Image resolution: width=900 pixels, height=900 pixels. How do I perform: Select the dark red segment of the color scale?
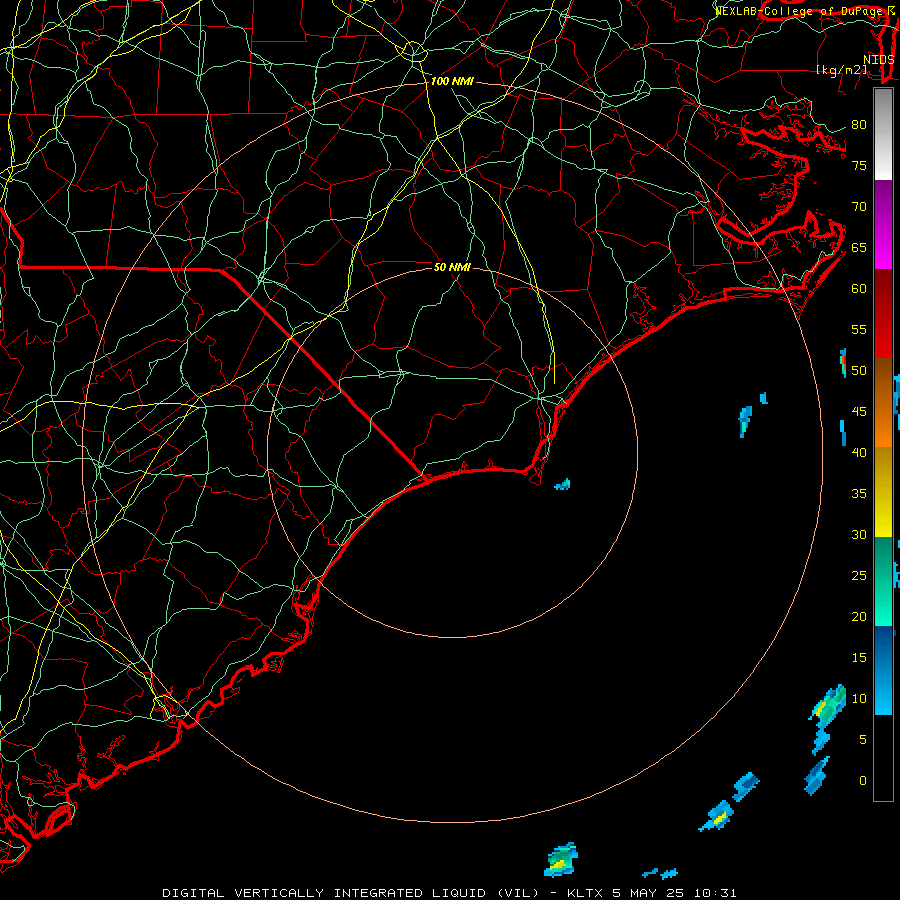pyautogui.click(x=883, y=313)
